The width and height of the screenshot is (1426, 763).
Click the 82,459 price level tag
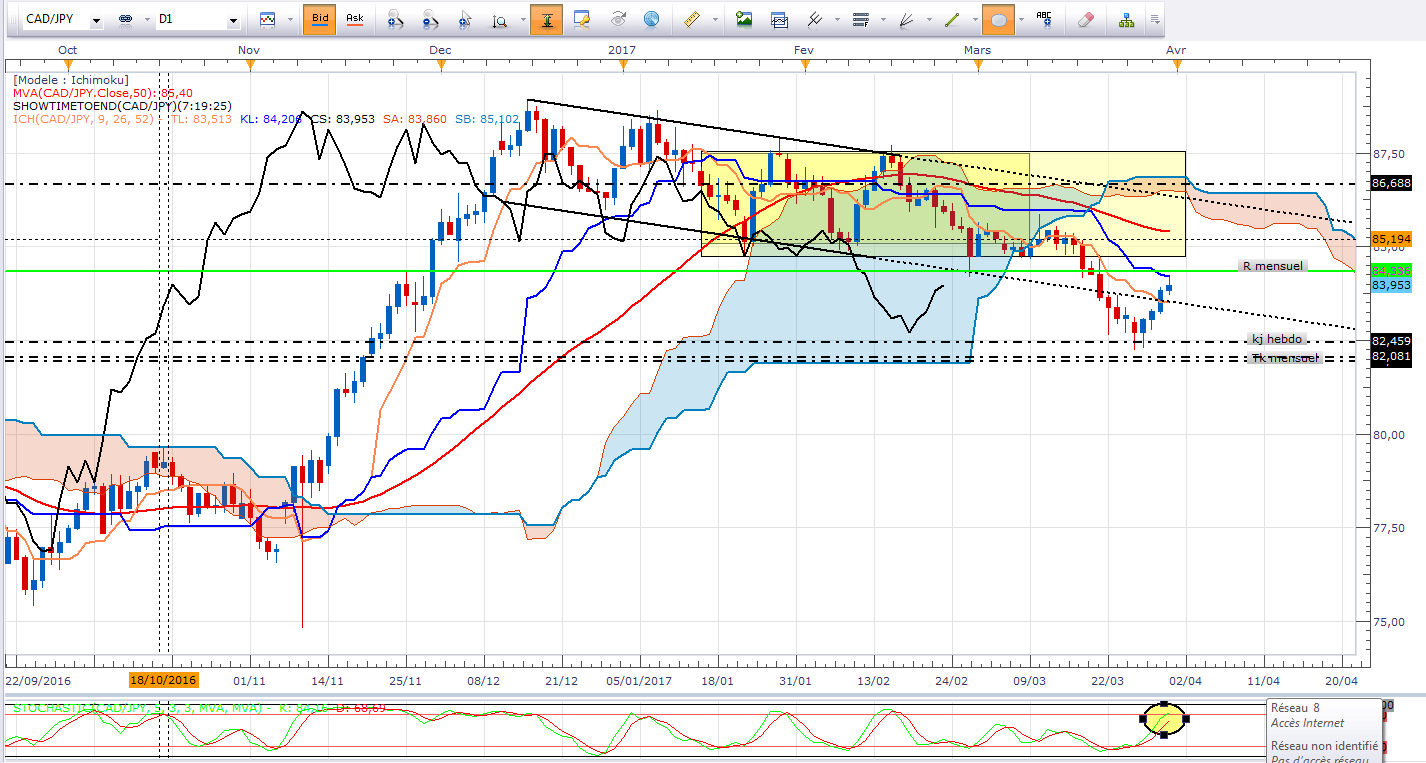pyautogui.click(x=1391, y=341)
